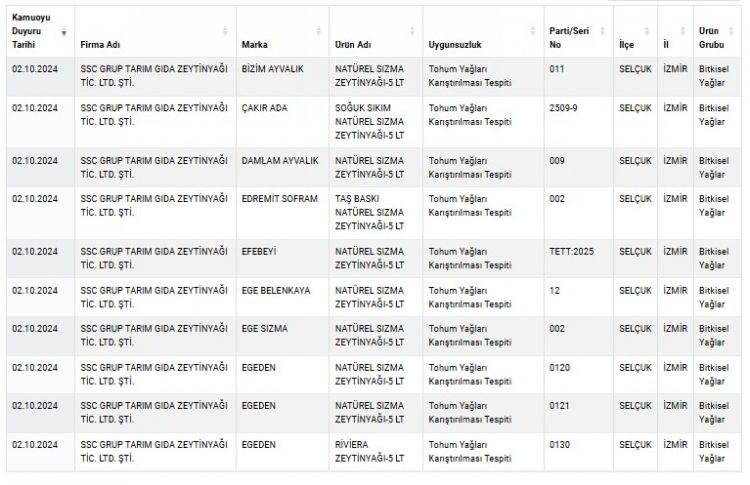Select the BİZİM AYVALIK brand cell
The height and width of the screenshot is (485, 750).
[272, 69]
